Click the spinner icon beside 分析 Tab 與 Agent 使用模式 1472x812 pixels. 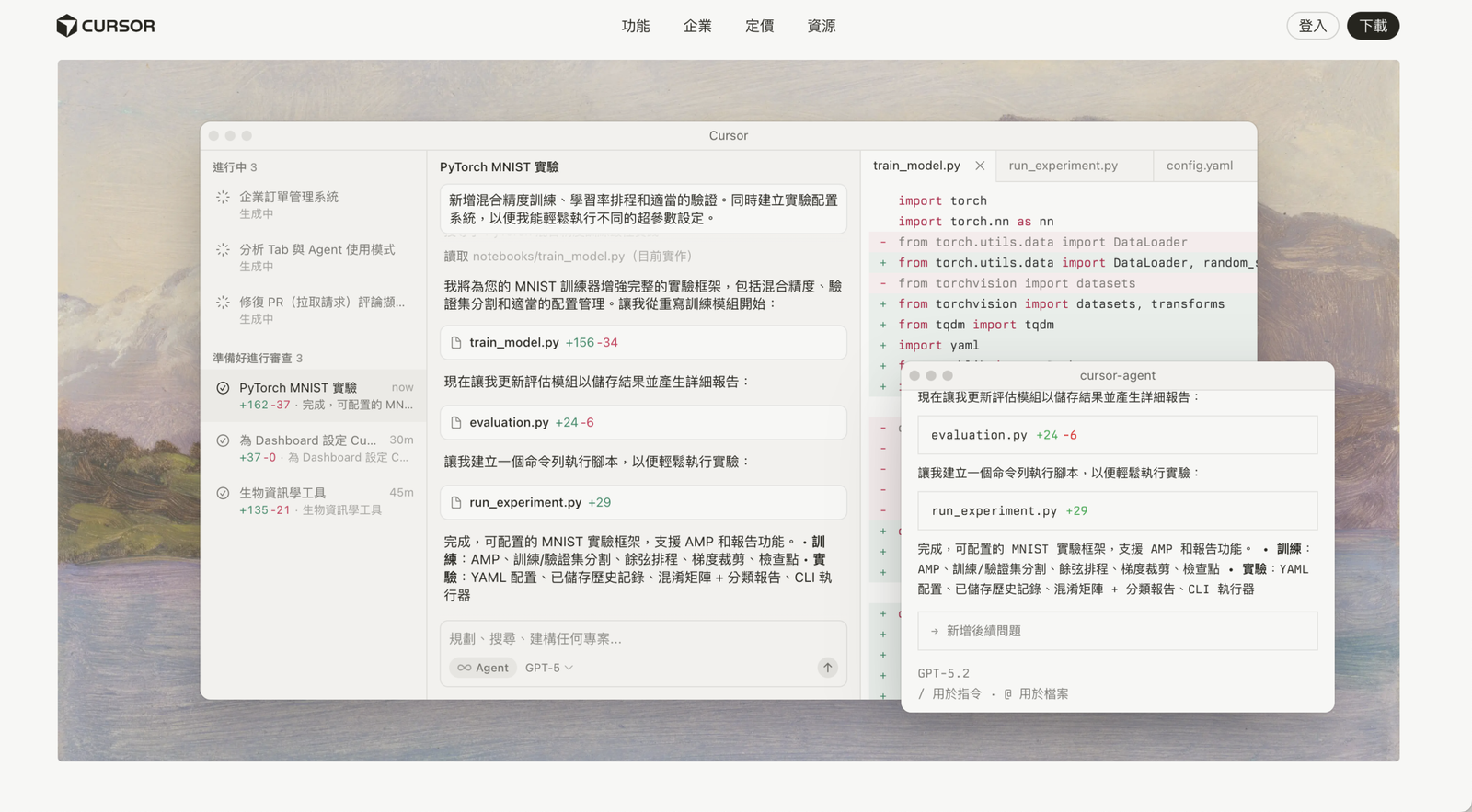pos(223,250)
